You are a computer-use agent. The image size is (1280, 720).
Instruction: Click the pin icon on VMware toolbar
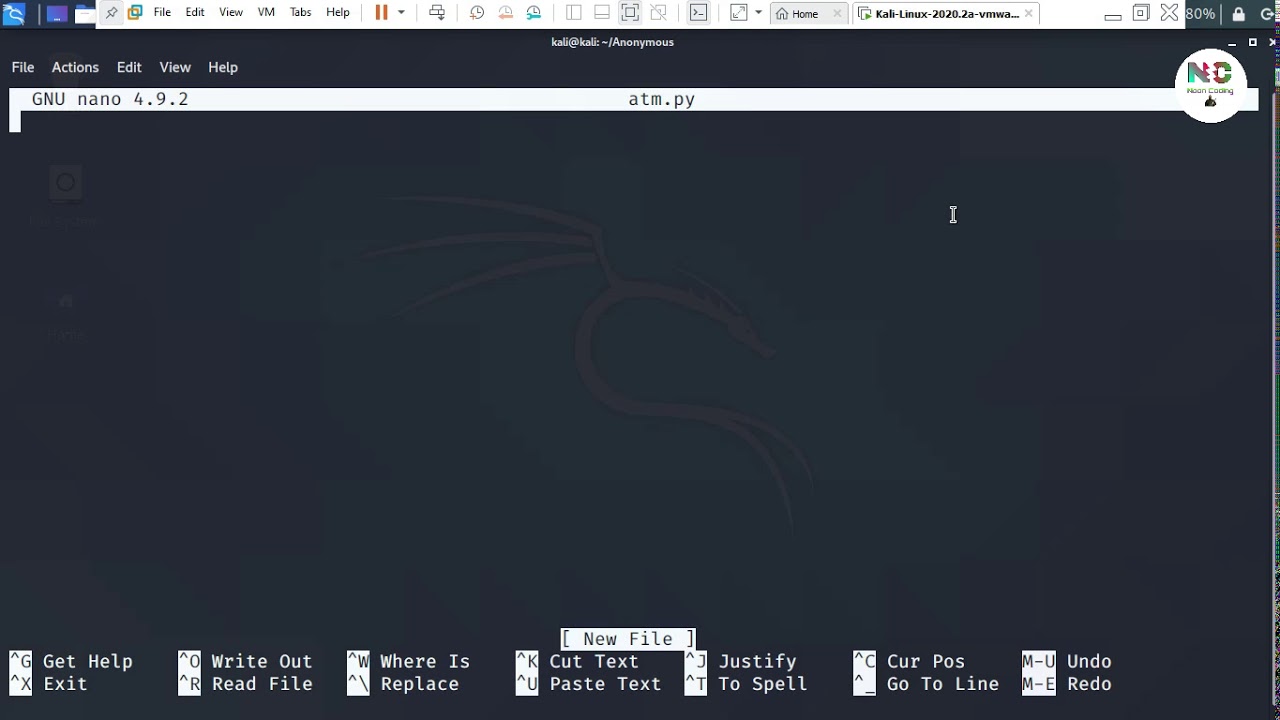(x=112, y=13)
